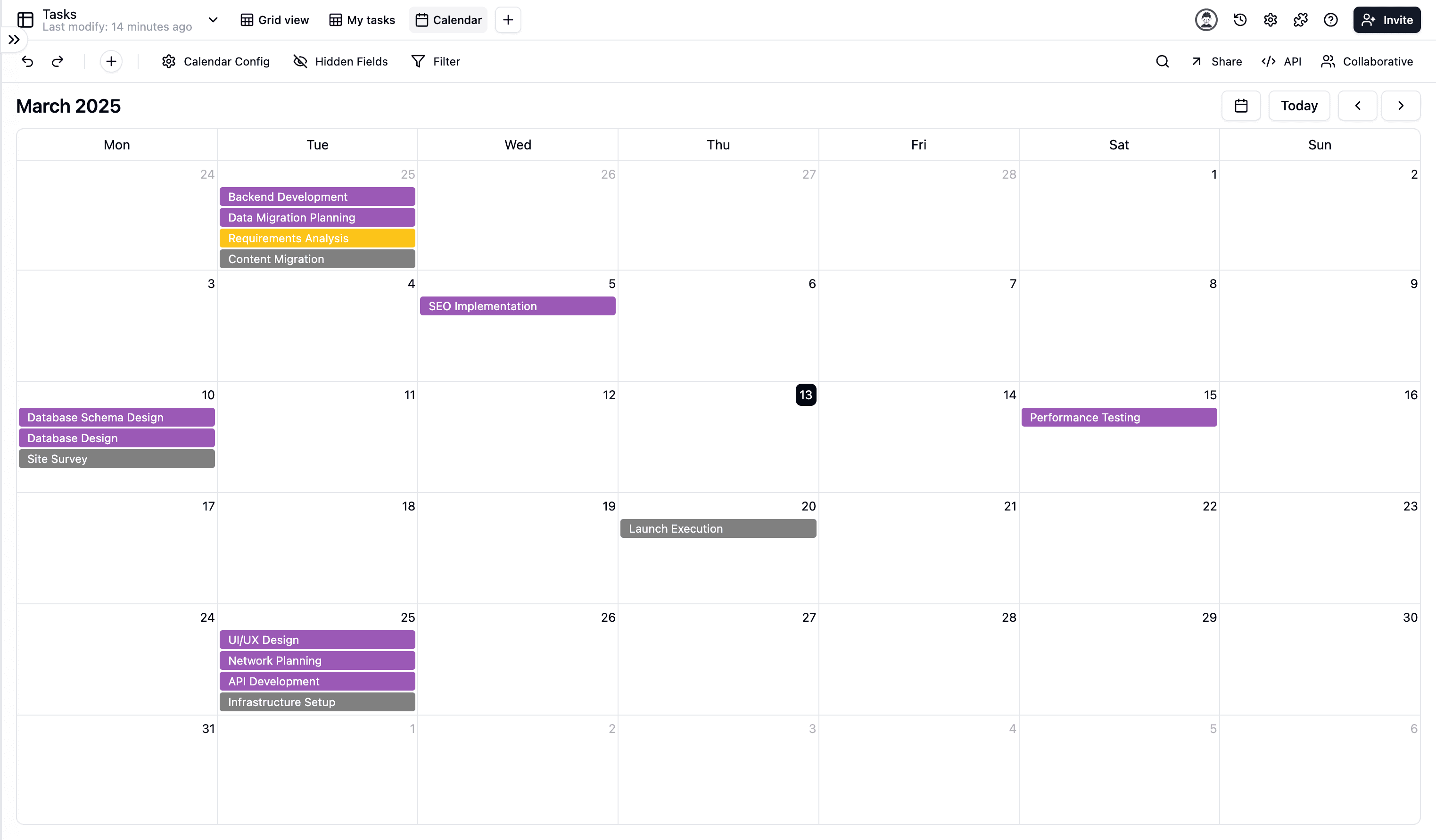Click the redo icon
Screen dimensions: 1436x840
(x=57, y=61)
